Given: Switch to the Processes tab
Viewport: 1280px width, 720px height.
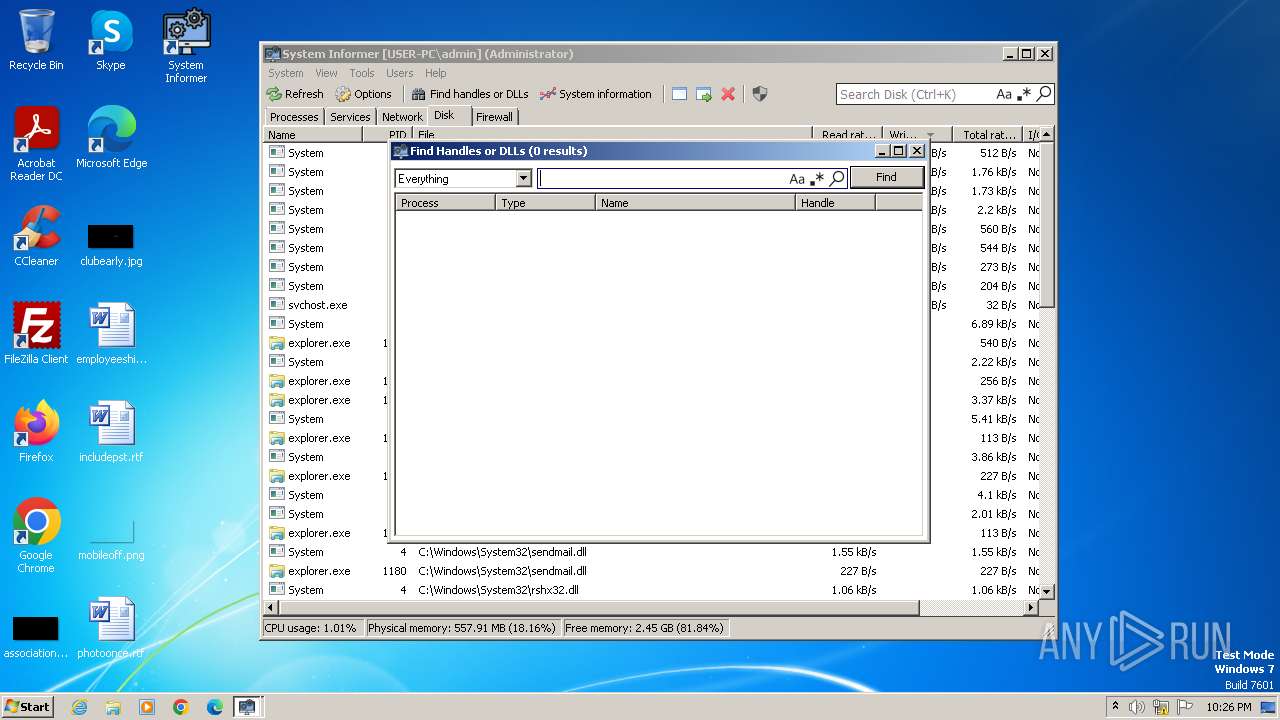Looking at the screenshot, I should click(x=294, y=117).
